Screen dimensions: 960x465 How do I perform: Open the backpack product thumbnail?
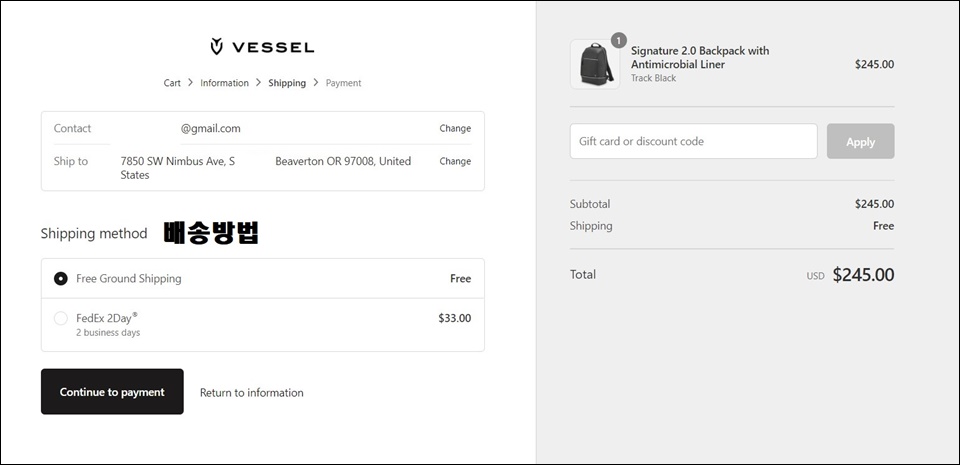pyautogui.click(x=594, y=64)
